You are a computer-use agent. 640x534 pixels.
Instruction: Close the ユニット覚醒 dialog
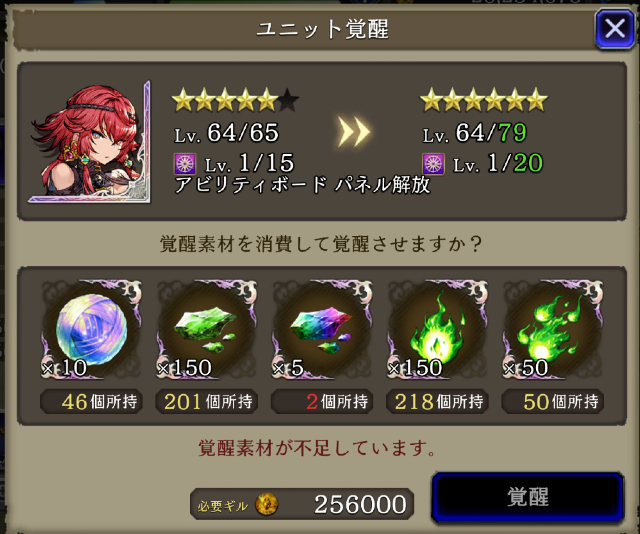pos(615,29)
